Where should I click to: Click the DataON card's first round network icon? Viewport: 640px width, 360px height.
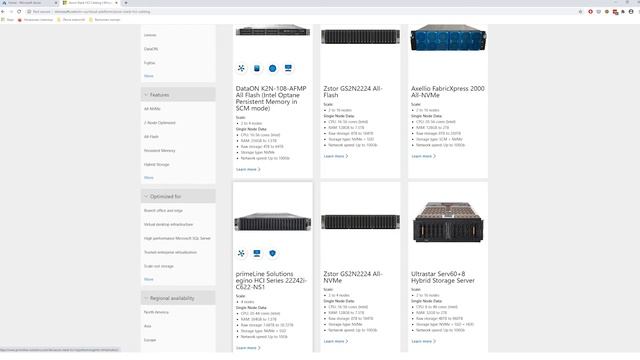click(241, 68)
